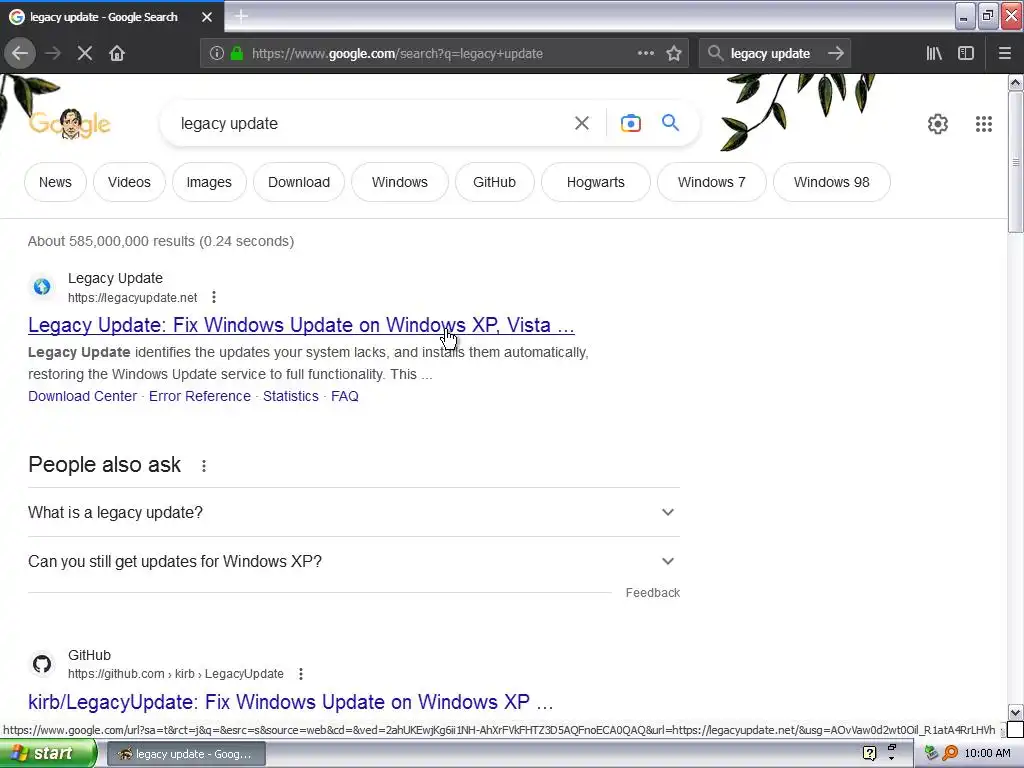The height and width of the screenshot is (768, 1024).
Task: Click the forward navigation arrow
Action: click(53, 53)
